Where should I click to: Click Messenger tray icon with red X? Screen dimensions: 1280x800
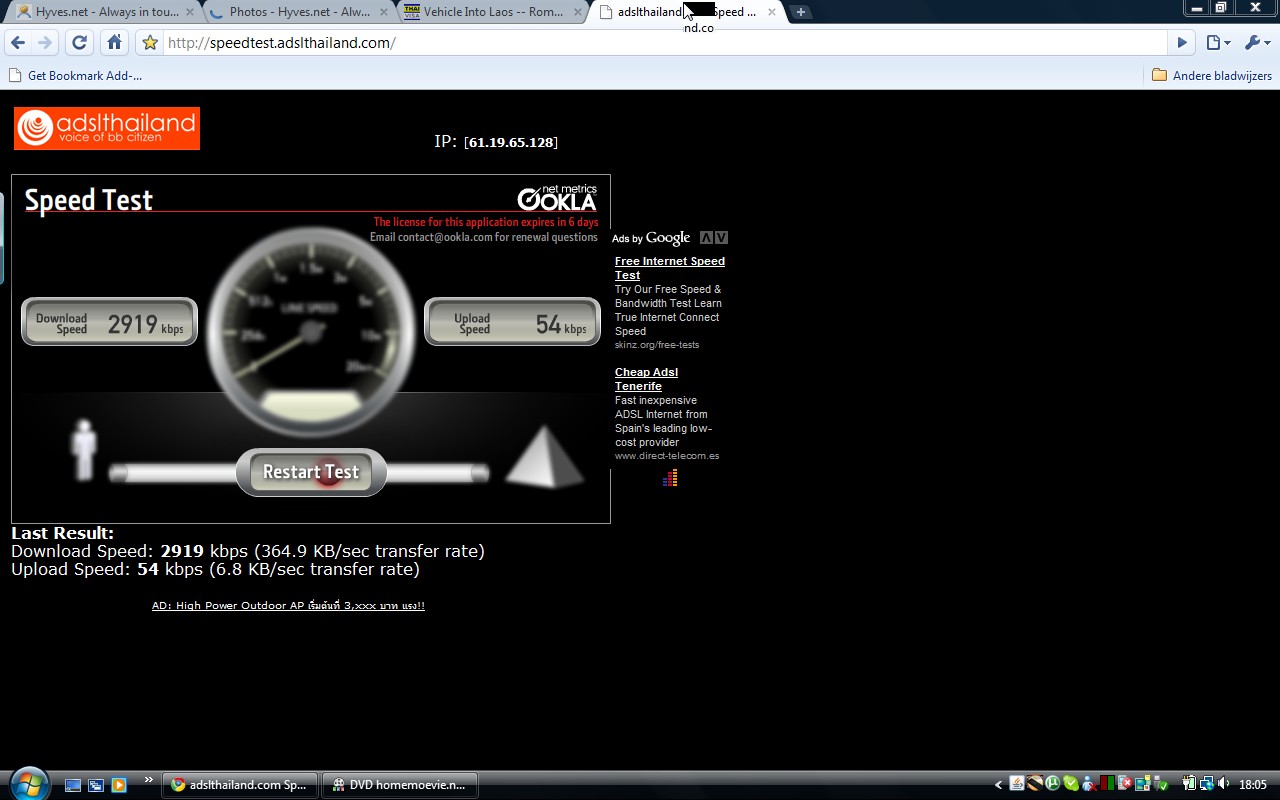(1089, 783)
